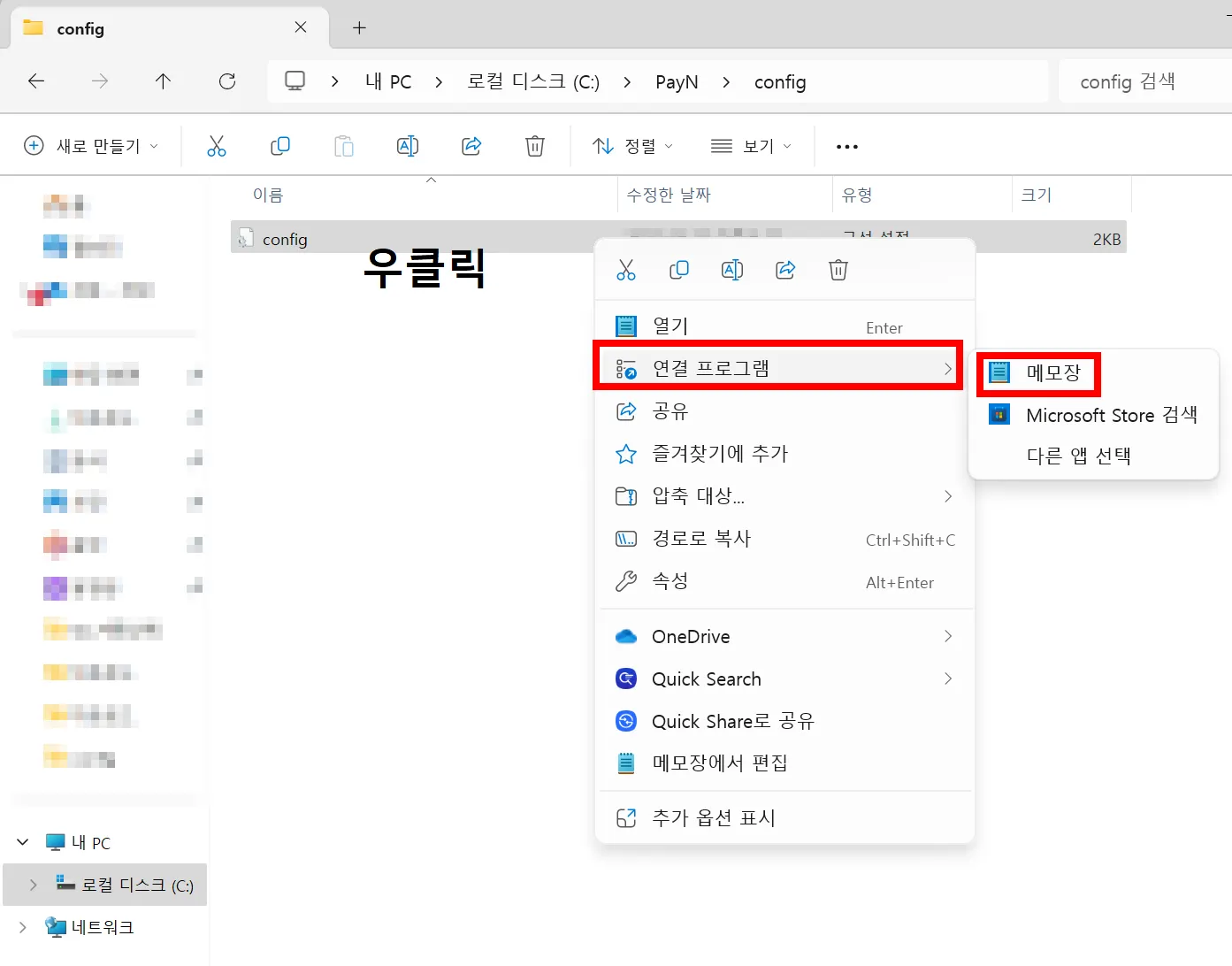Close the config tab
1232x966 pixels.
(x=301, y=27)
